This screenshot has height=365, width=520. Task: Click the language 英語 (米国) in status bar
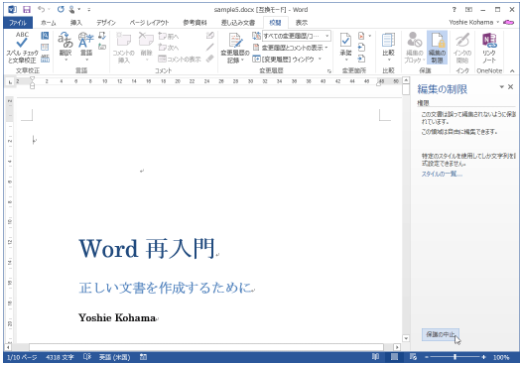(x=114, y=357)
